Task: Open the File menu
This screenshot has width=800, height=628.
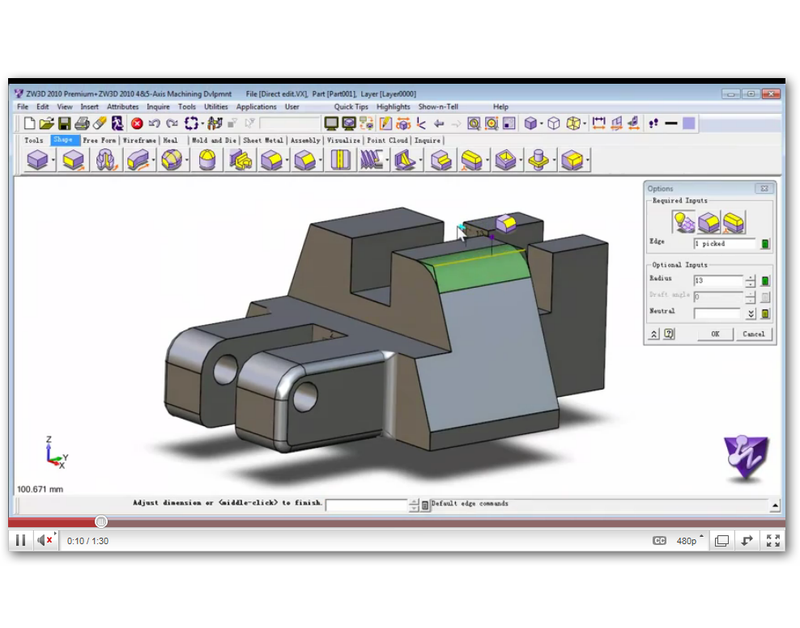Action: (x=22, y=107)
